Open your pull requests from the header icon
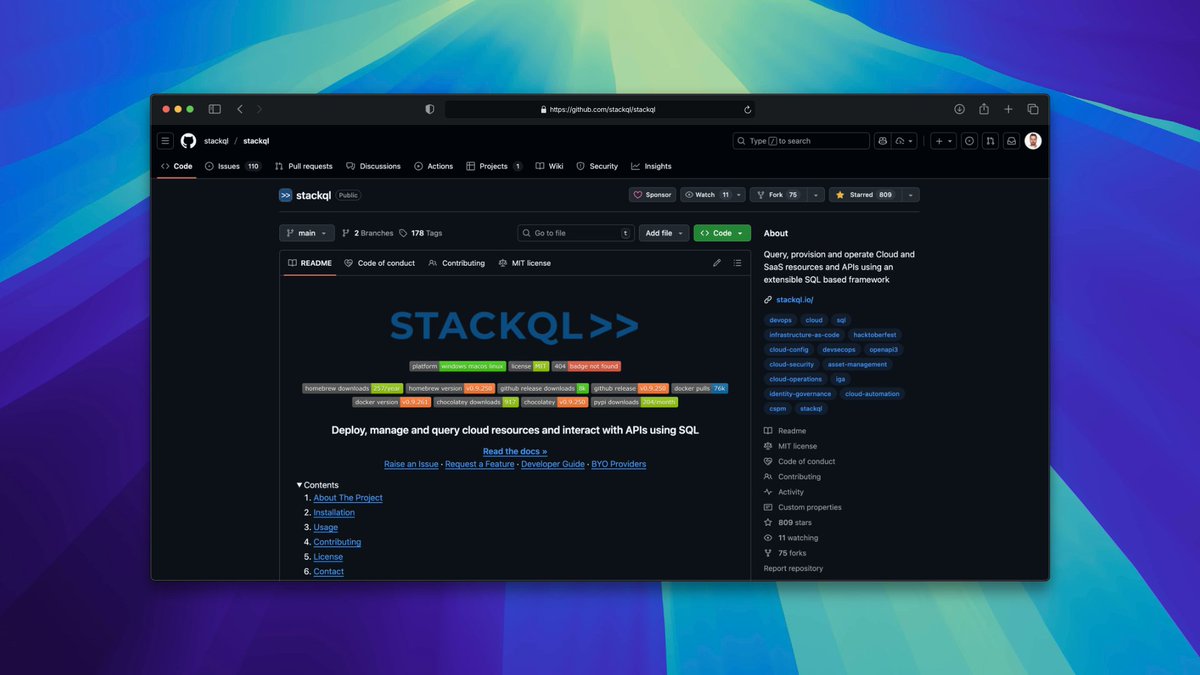The height and width of the screenshot is (675, 1200). coord(990,141)
